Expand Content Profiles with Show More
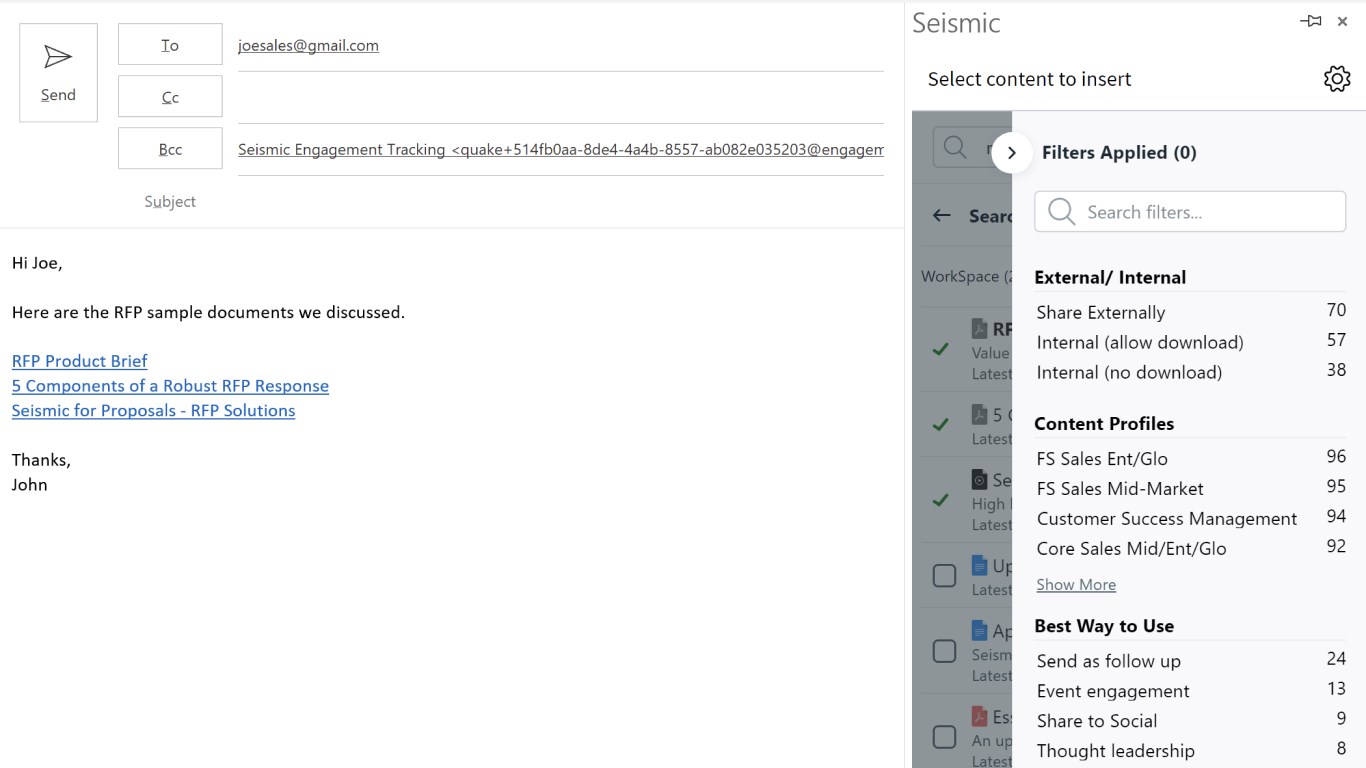Viewport: 1366px width, 768px height. pos(1076,585)
